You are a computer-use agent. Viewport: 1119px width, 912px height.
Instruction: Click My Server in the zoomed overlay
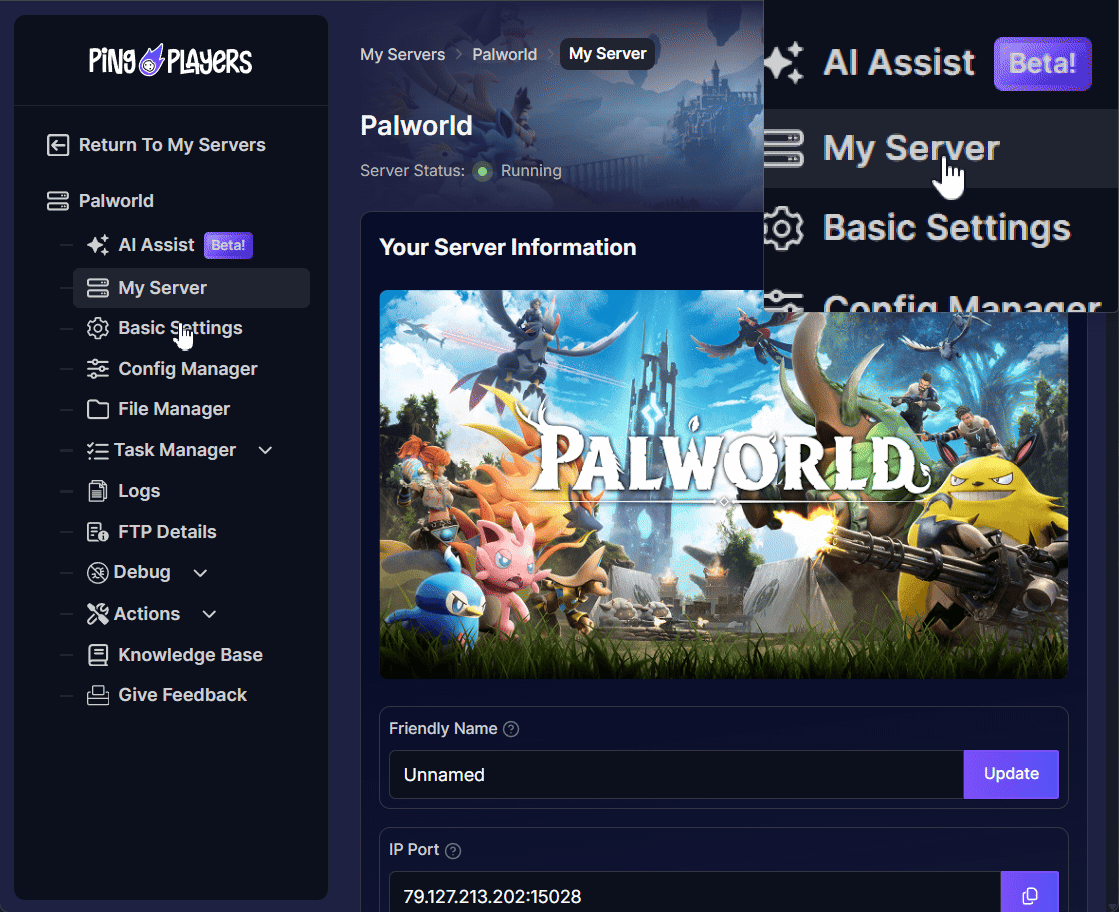coord(911,148)
